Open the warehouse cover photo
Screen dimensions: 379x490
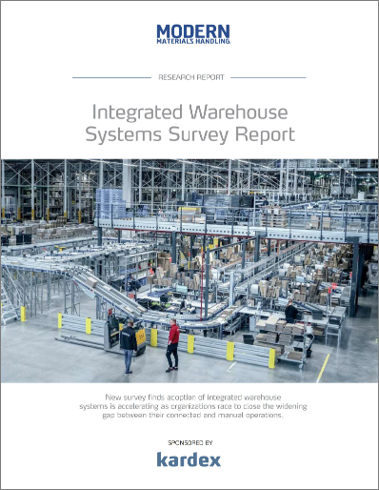coord(189,271)
